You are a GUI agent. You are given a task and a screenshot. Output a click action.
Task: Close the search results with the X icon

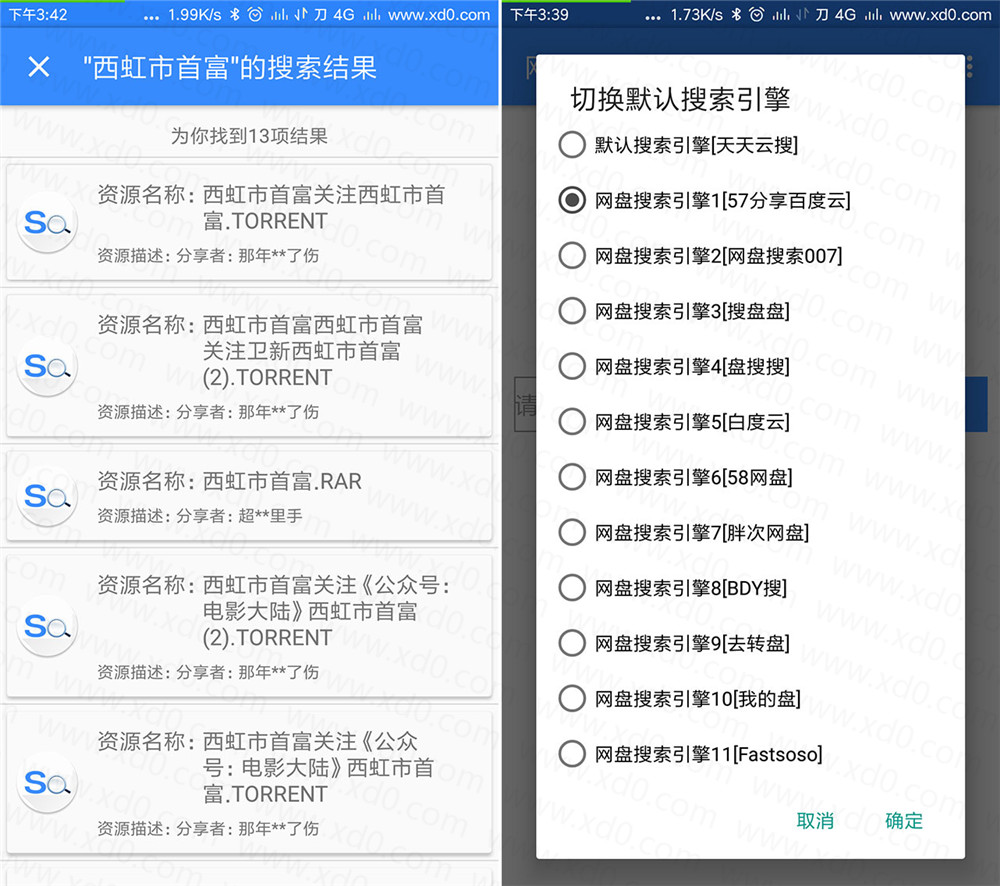pyautogui.click(x=39, y=66)
